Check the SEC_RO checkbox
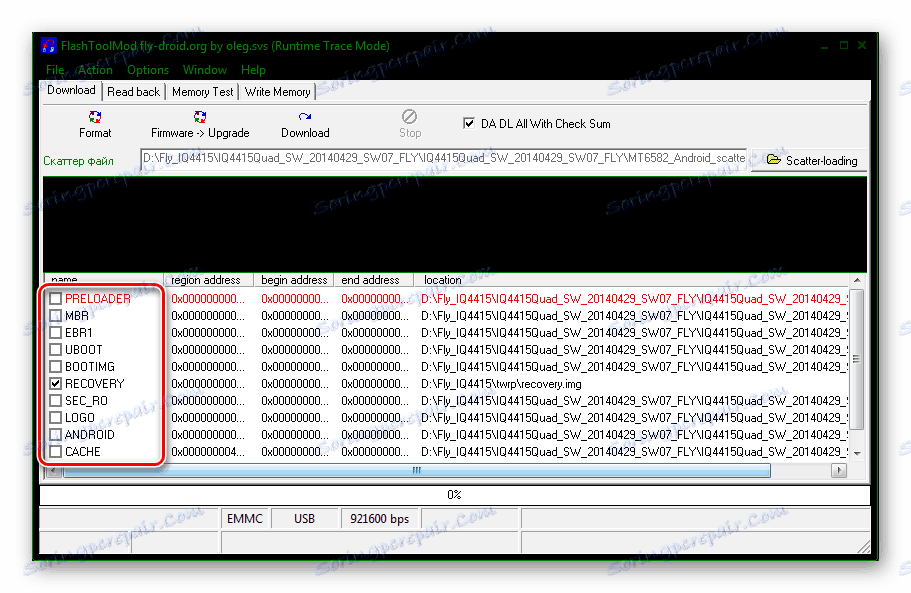Image resolution: width=911 pixels, height=593 pixels. (x=55, y=401)
